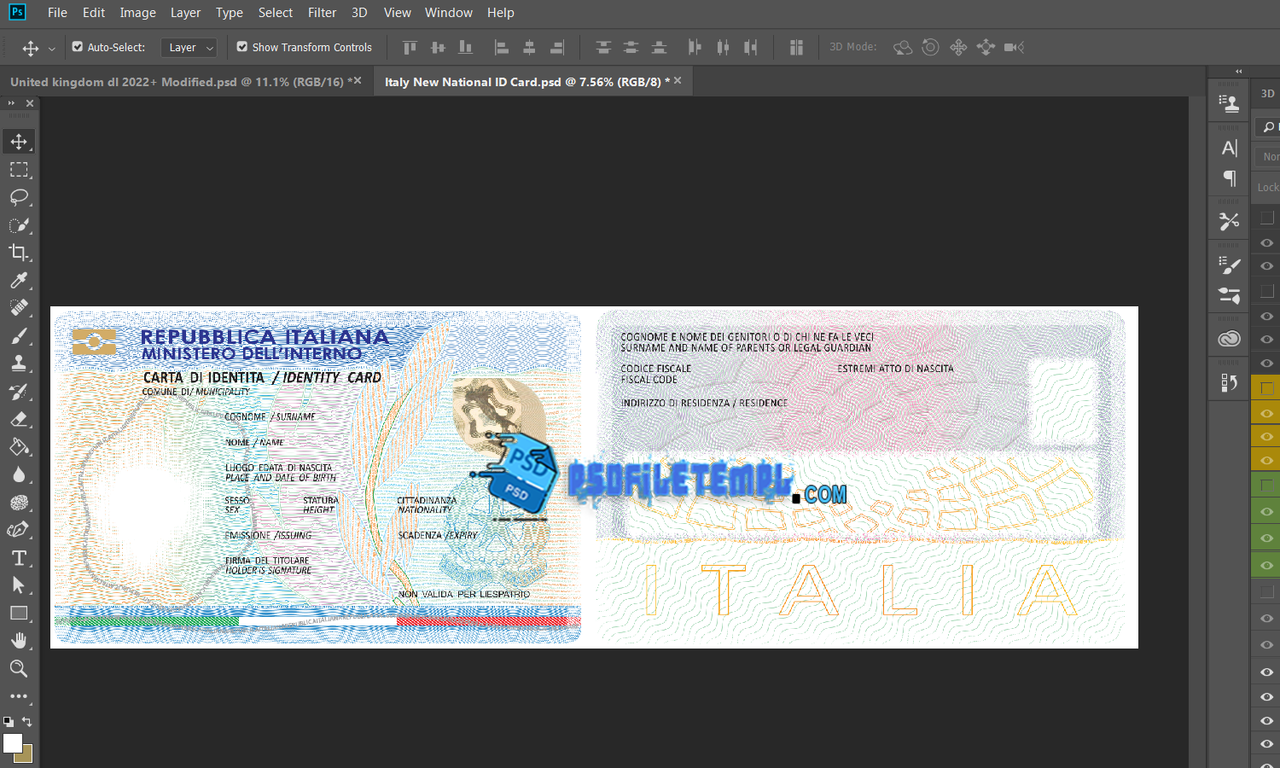Image resolution: width=1280 pixels, height=768 pixels.
Task: Open the Tool Presets panel icon
Action: (1230, 221)
